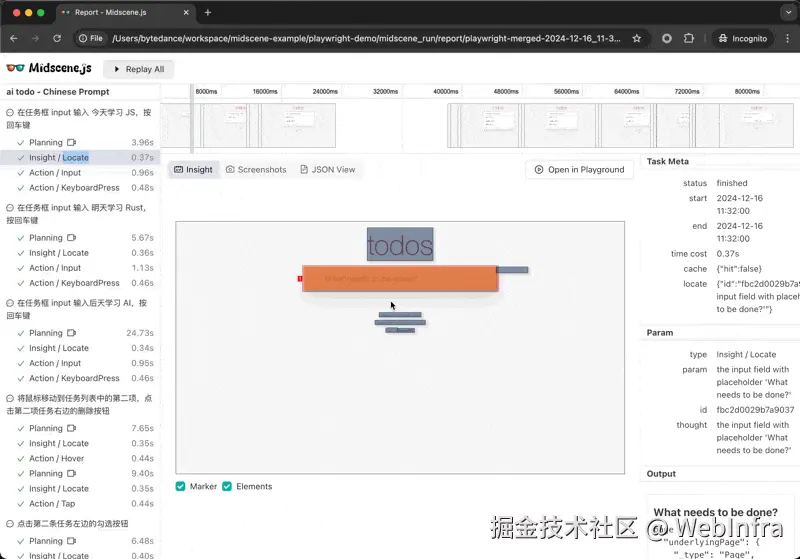Select the Planning step taking 7.65s

coord(80,428)
